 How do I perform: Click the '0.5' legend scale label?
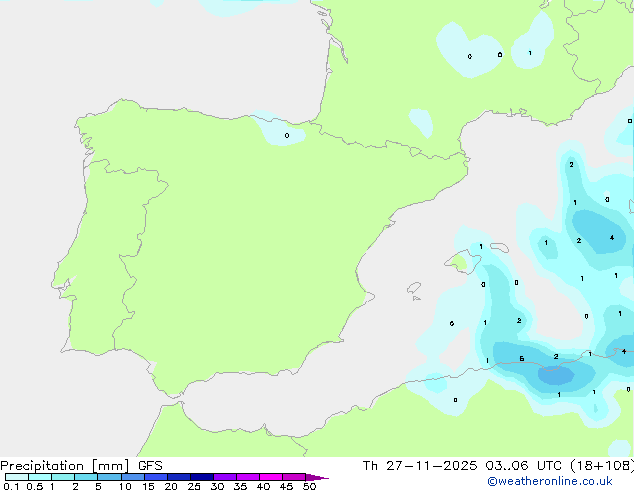[x=35, y=486]
